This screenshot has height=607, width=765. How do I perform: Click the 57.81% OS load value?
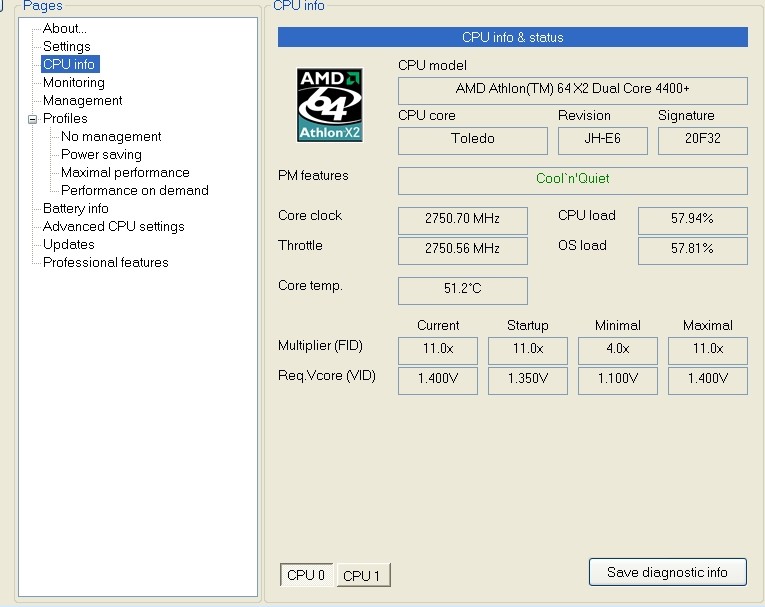tap(692, 251)
